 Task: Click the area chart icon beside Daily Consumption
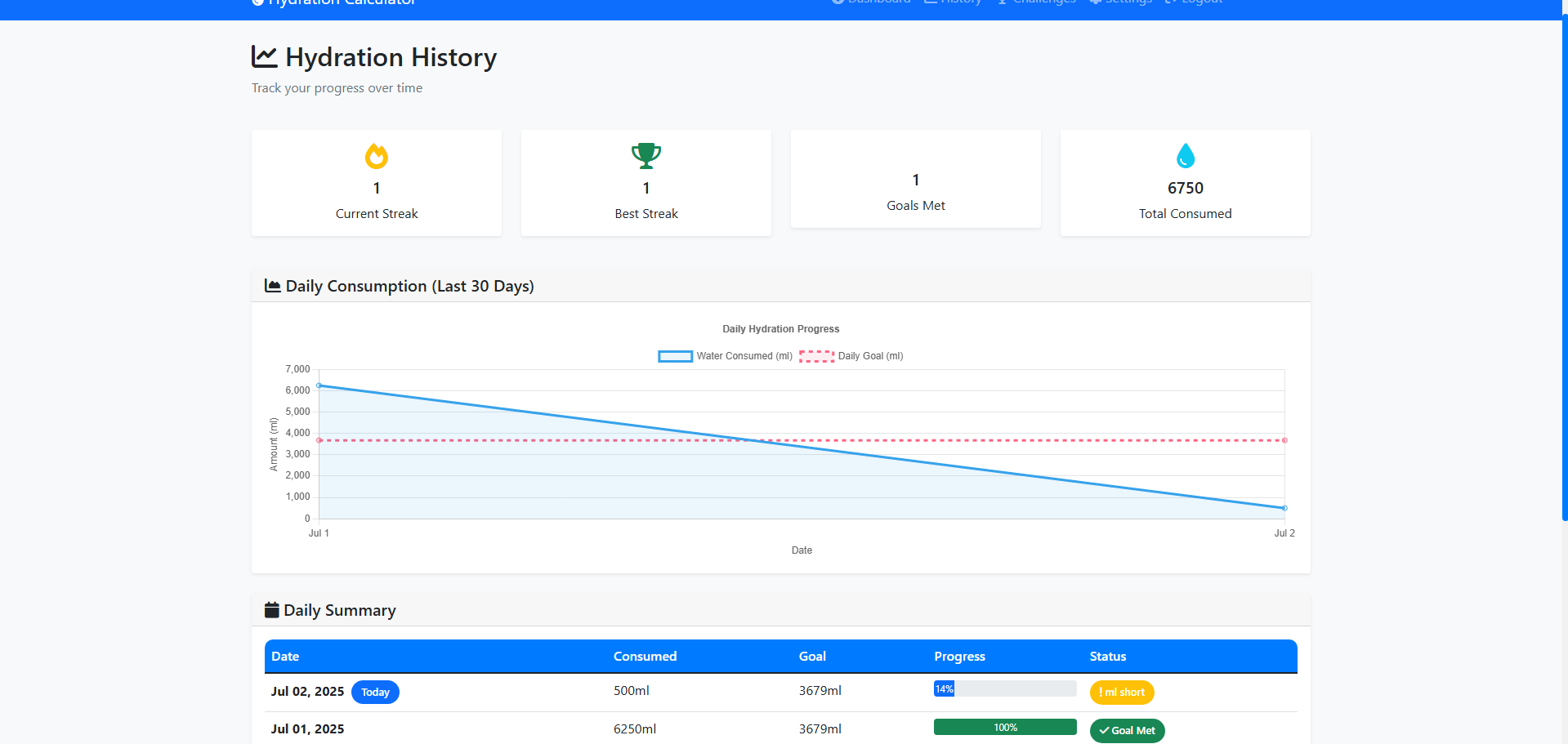point(273,286)
